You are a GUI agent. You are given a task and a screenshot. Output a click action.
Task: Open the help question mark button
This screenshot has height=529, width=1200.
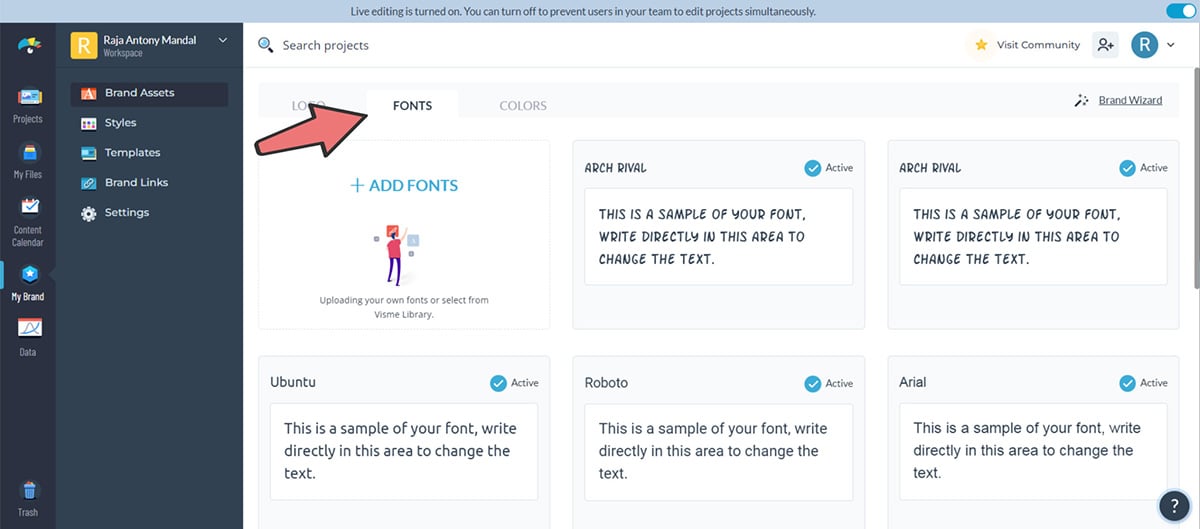1173,505
